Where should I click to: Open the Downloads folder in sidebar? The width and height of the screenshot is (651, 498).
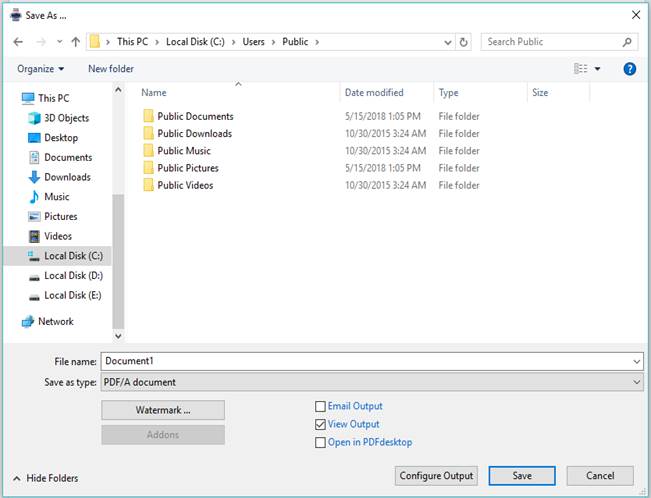(67, 177)
